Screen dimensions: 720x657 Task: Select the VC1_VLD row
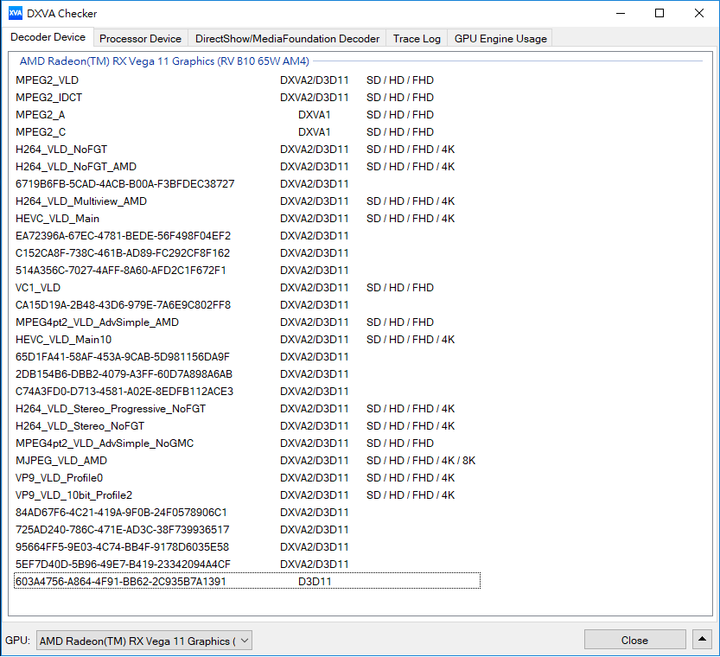coord(247,288)
